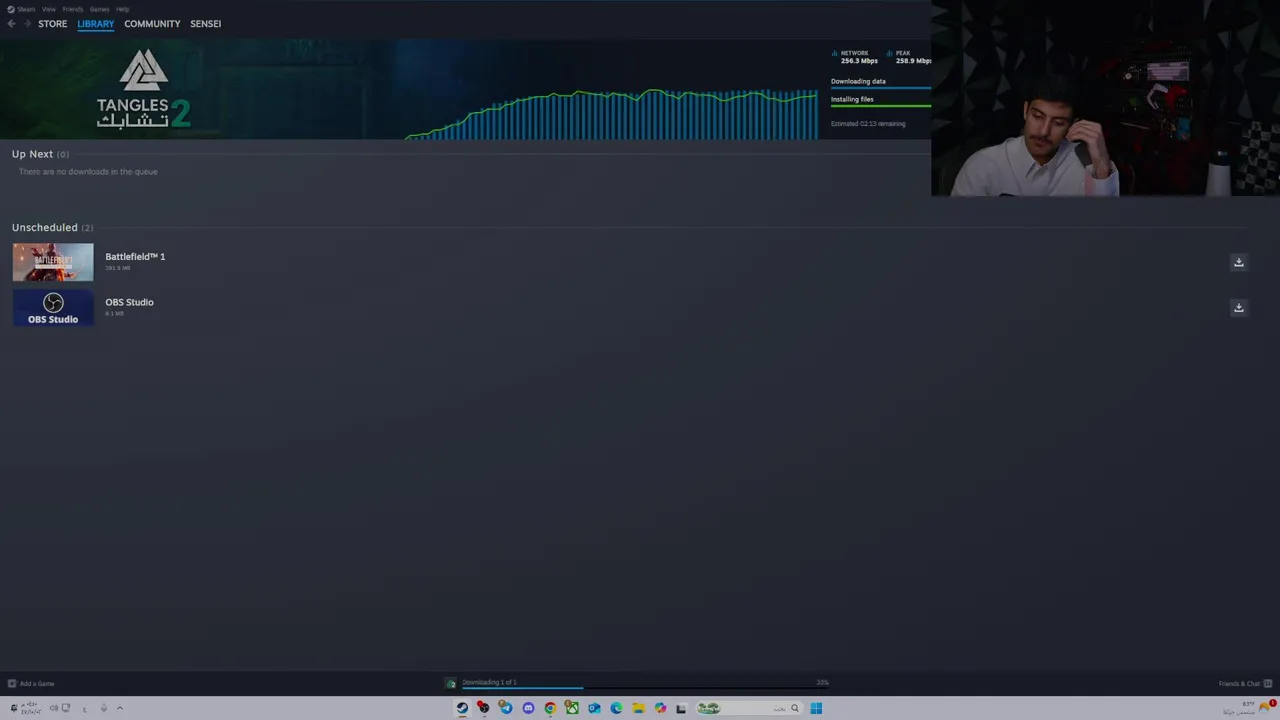Open the View menu
This screenshot has width=1280, height=720.
tap(48, 9)
